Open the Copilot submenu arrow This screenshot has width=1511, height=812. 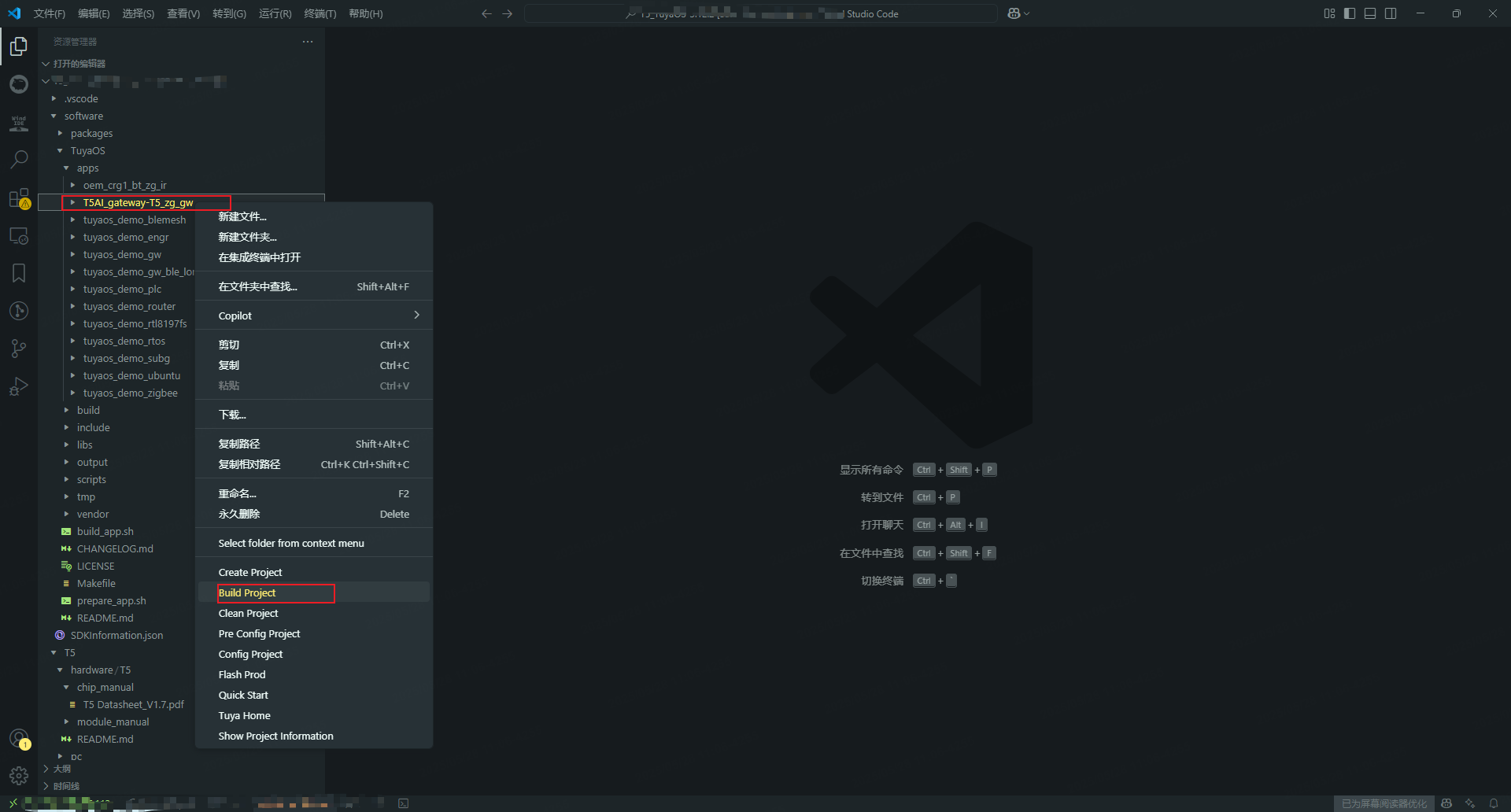(416, 316)
